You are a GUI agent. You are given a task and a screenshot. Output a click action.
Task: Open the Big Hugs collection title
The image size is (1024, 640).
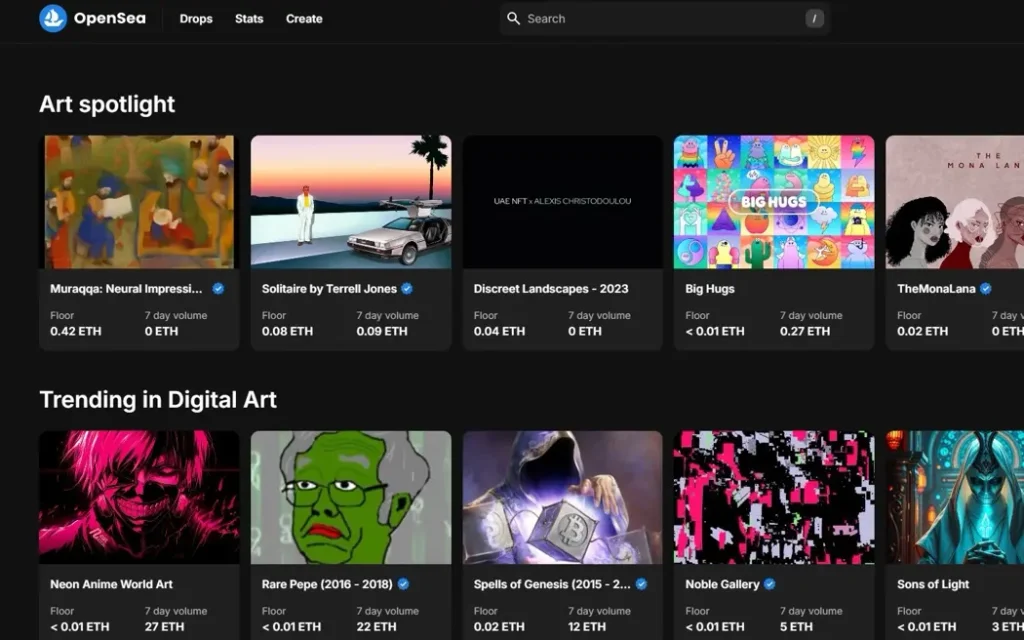[710, 289]
